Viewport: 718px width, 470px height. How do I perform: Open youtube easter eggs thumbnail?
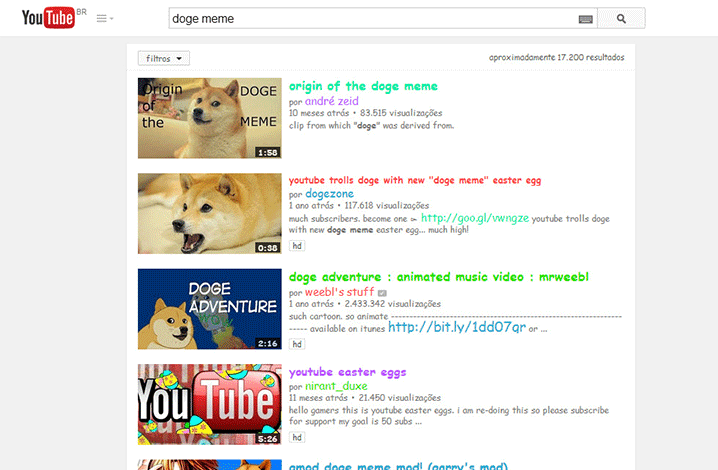pyautogui.click(x=210, y=404)
